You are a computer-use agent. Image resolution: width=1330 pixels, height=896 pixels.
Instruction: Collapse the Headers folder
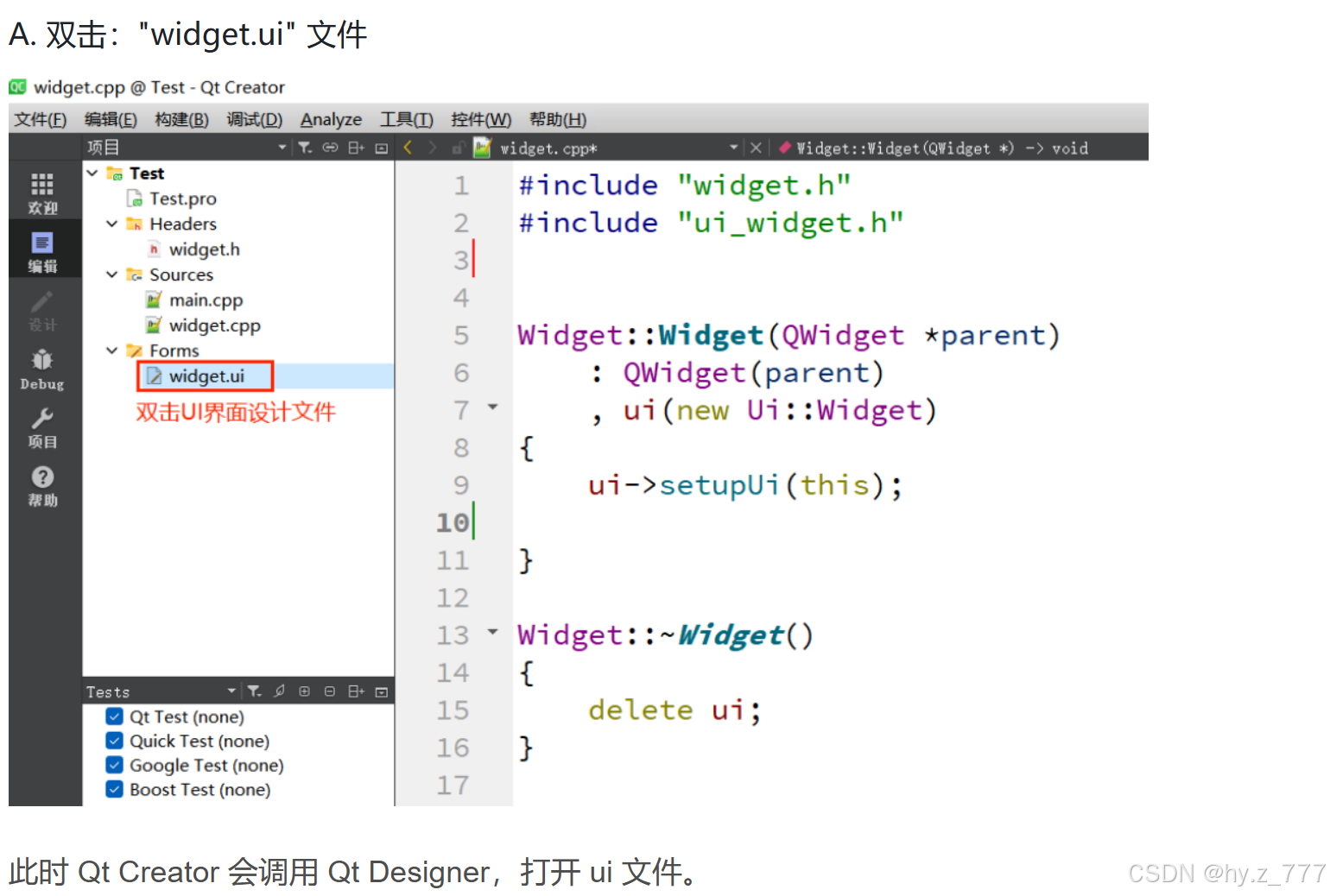coord(111,224)
